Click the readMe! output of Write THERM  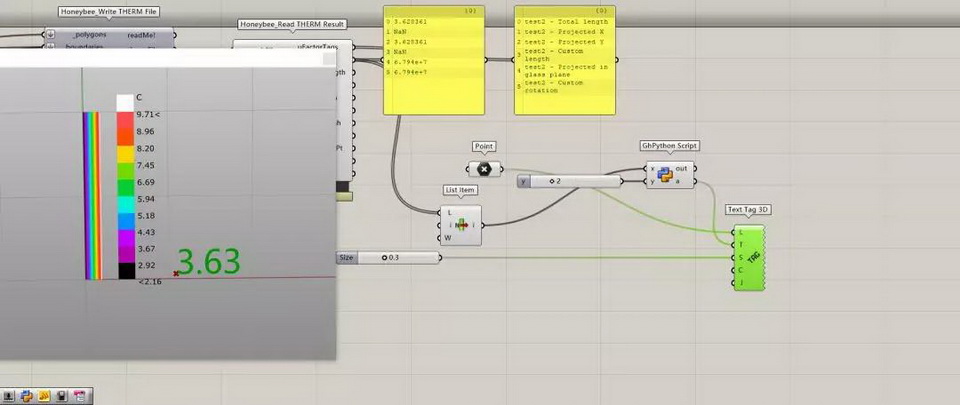click(x=140, y=34)
